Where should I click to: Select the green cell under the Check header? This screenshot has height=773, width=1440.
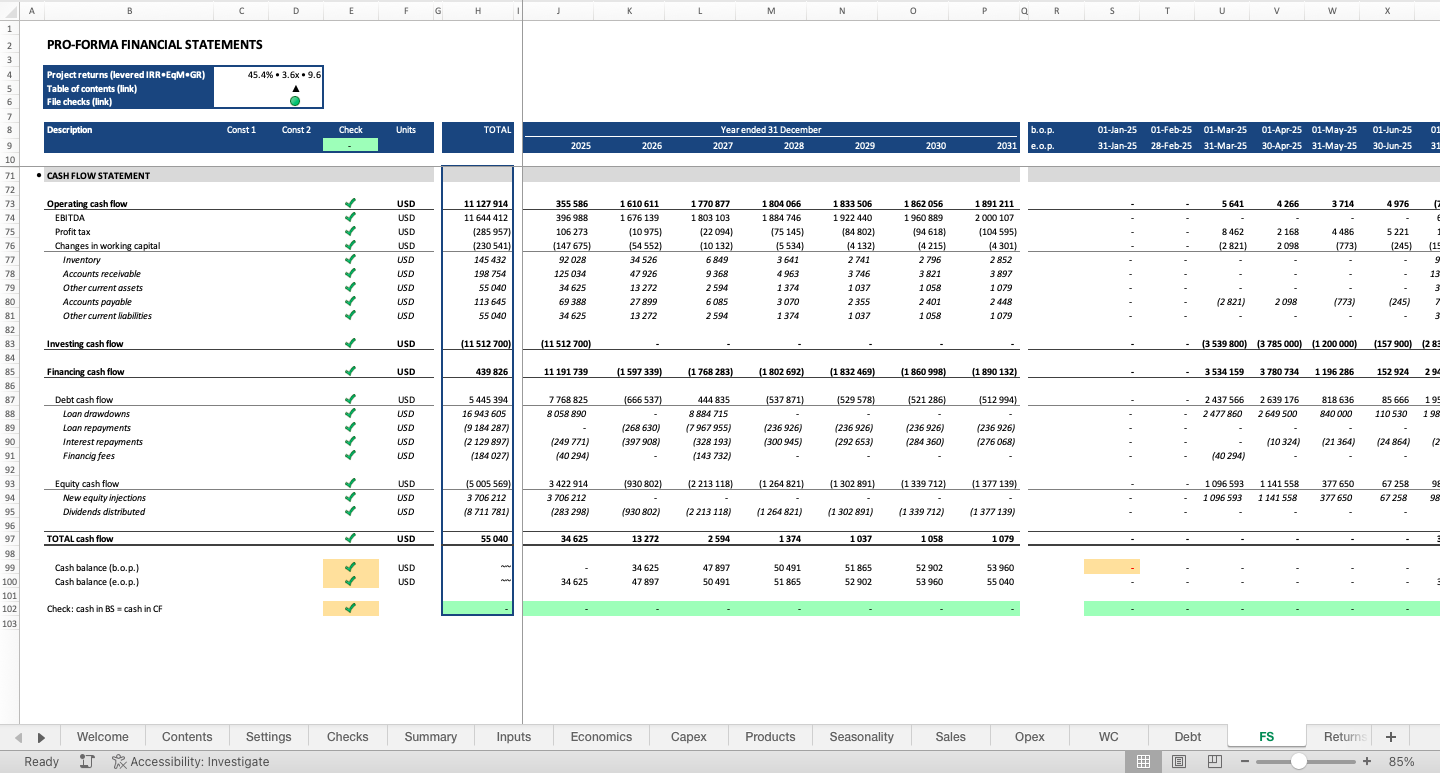point(350,145)
